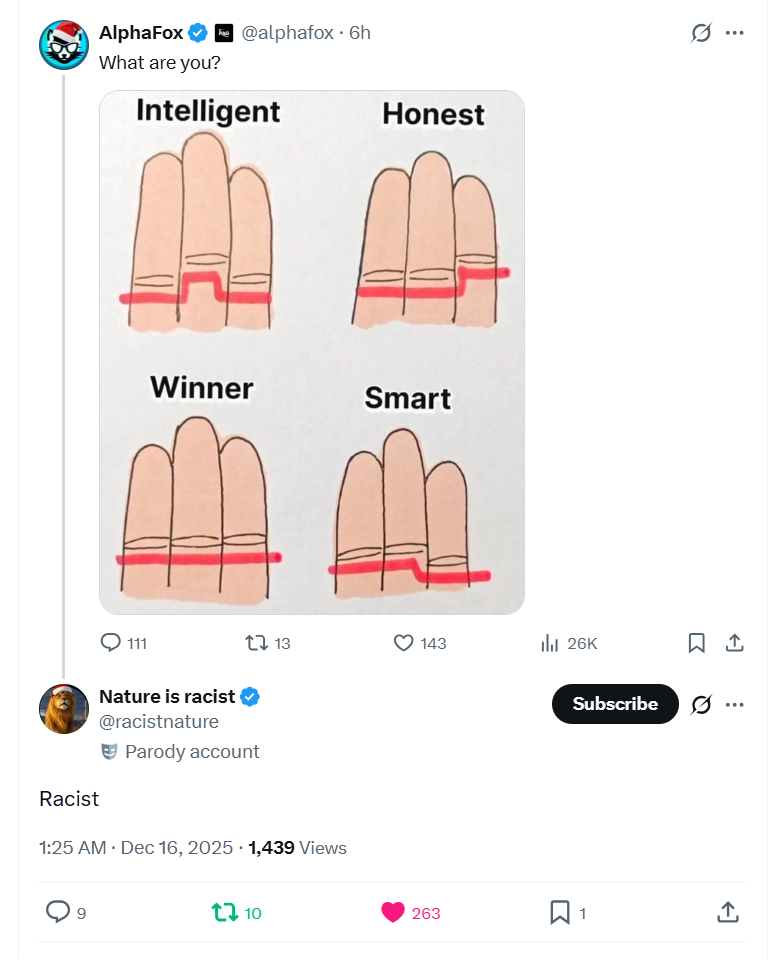The width and height of the screenshot is (776, 975).
Task: Subscribe to Nature is racist
Action: pyautogui.click(x=615, y=704)
